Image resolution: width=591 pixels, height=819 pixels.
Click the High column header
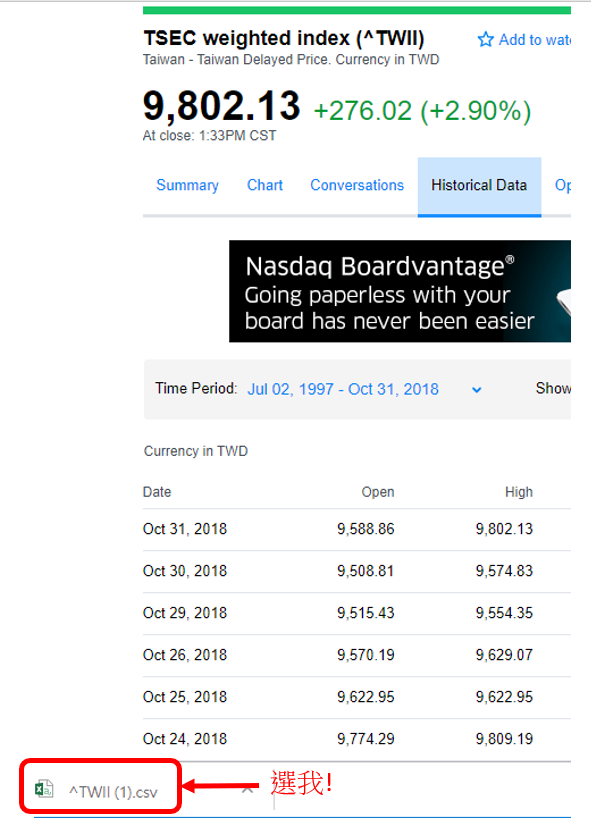point(519,492)
